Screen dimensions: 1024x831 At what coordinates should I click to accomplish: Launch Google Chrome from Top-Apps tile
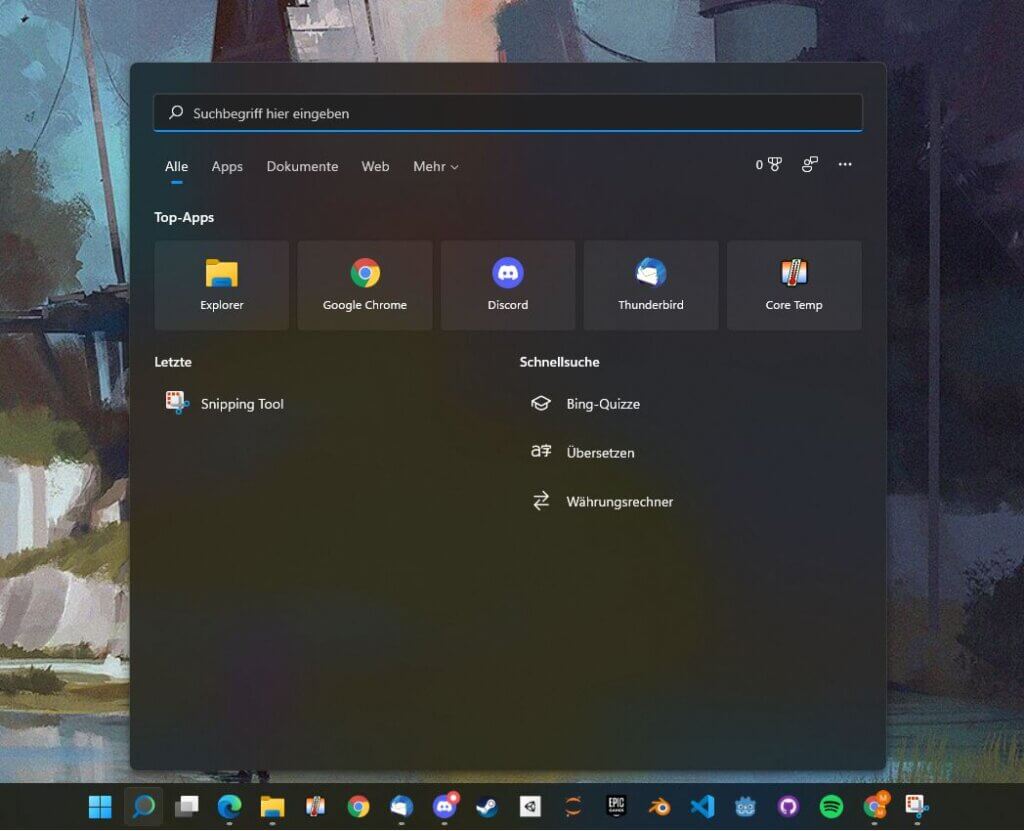tap(365, 285)
